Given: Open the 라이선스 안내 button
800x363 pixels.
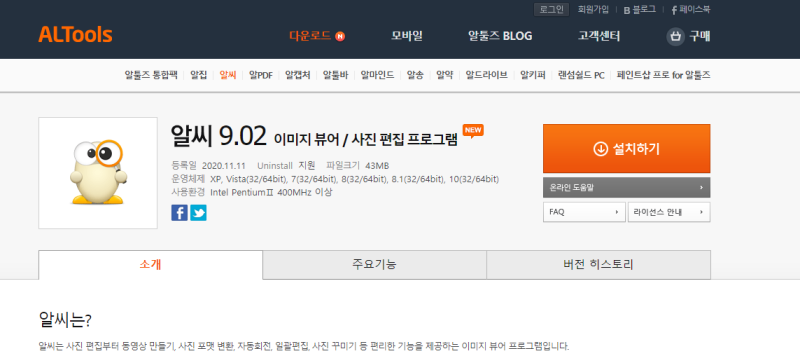Looking at the screenshot, I should [669, 212].
